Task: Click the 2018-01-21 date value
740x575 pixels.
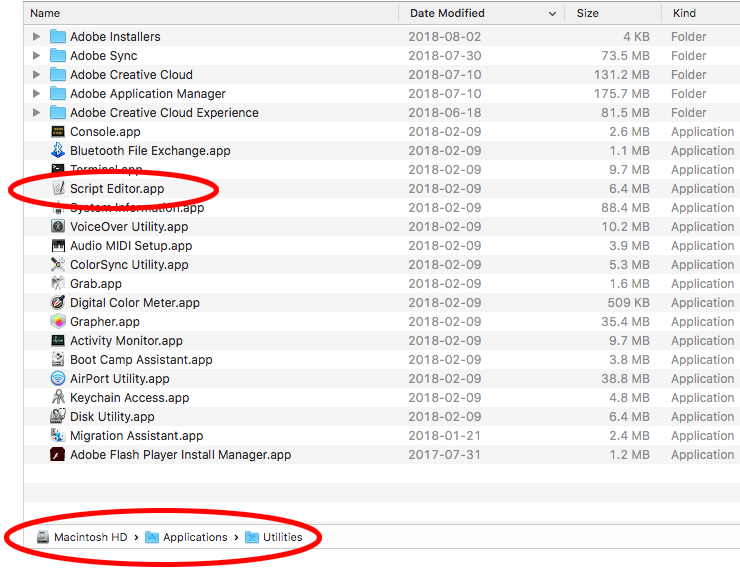Action: click(x=445, y=436)
